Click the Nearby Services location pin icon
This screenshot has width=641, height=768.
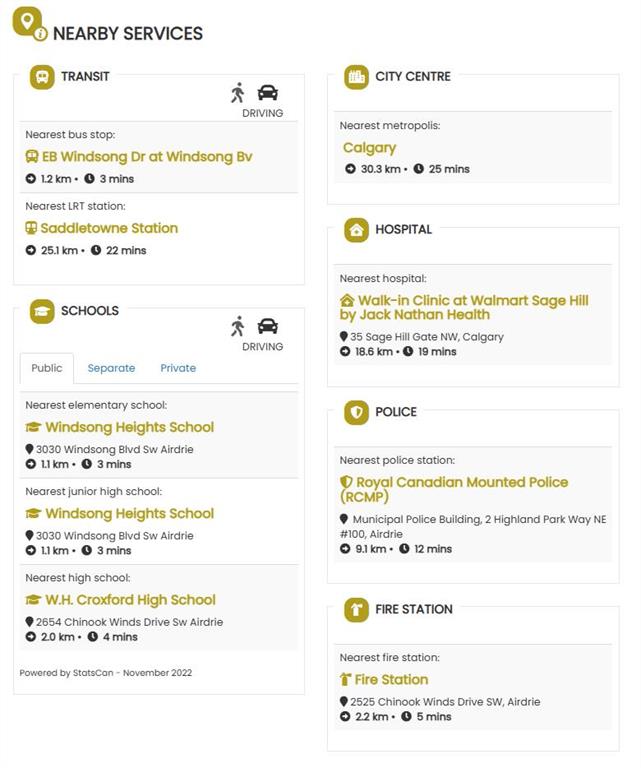click(x=28, y=22)
